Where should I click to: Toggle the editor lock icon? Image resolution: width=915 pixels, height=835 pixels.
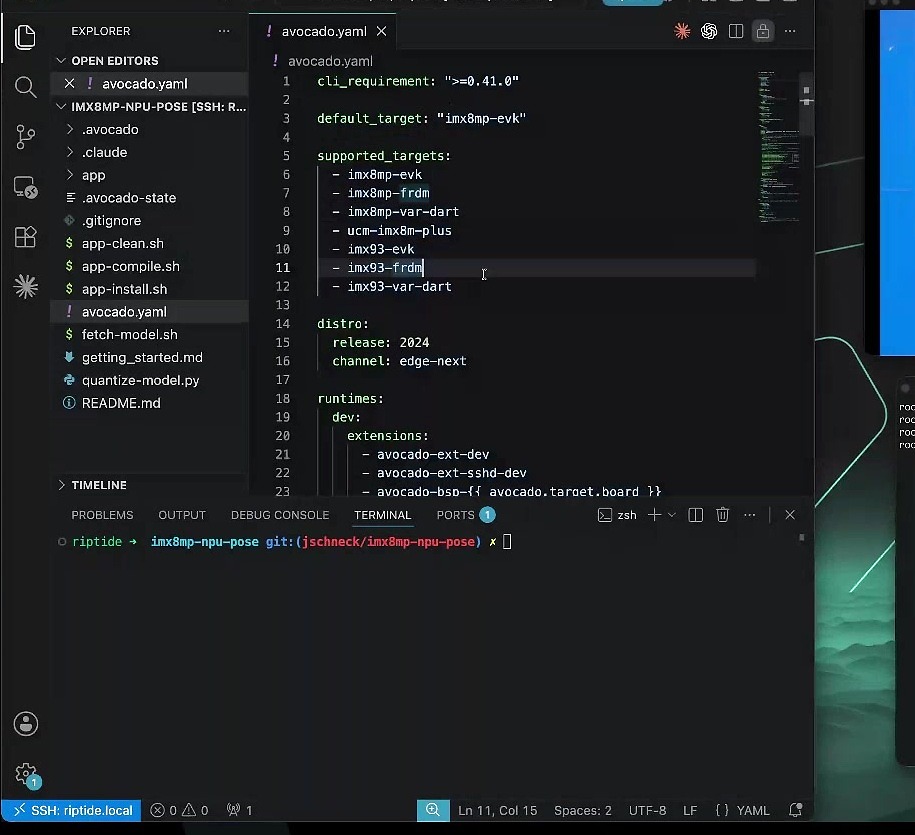click(763, 31)
